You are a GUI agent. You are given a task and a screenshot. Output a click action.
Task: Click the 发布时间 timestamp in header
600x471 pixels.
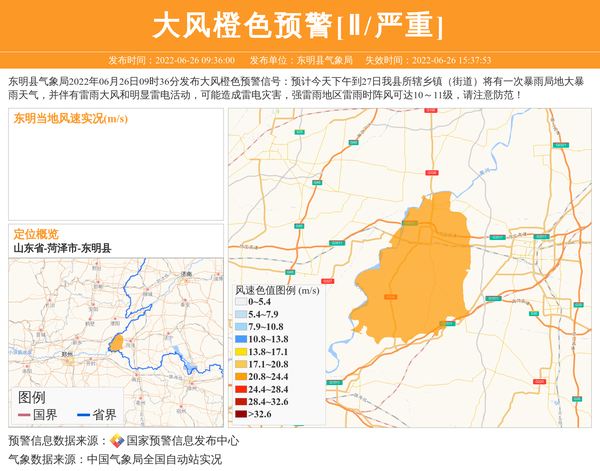(x=171, y=60)
